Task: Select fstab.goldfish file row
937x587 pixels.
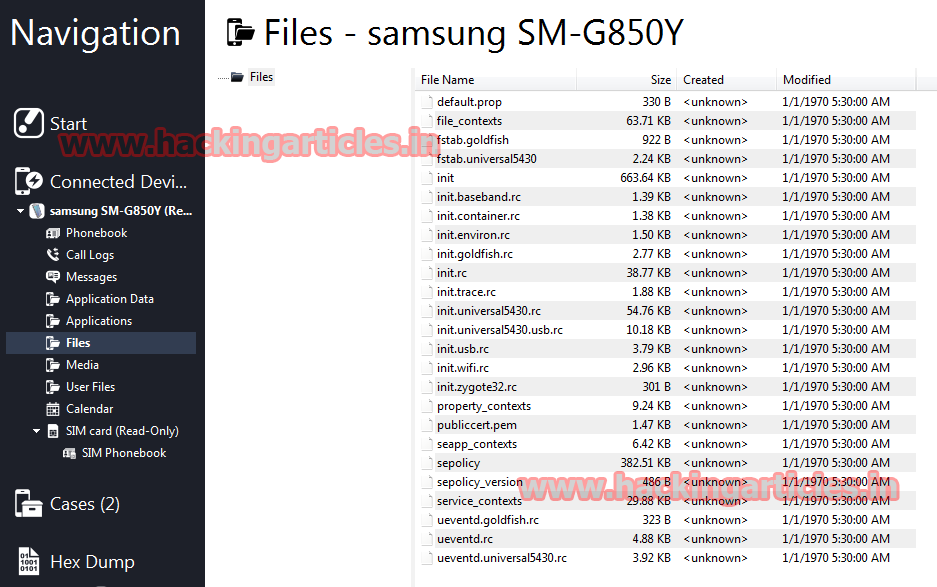Action: click(665, 140)
